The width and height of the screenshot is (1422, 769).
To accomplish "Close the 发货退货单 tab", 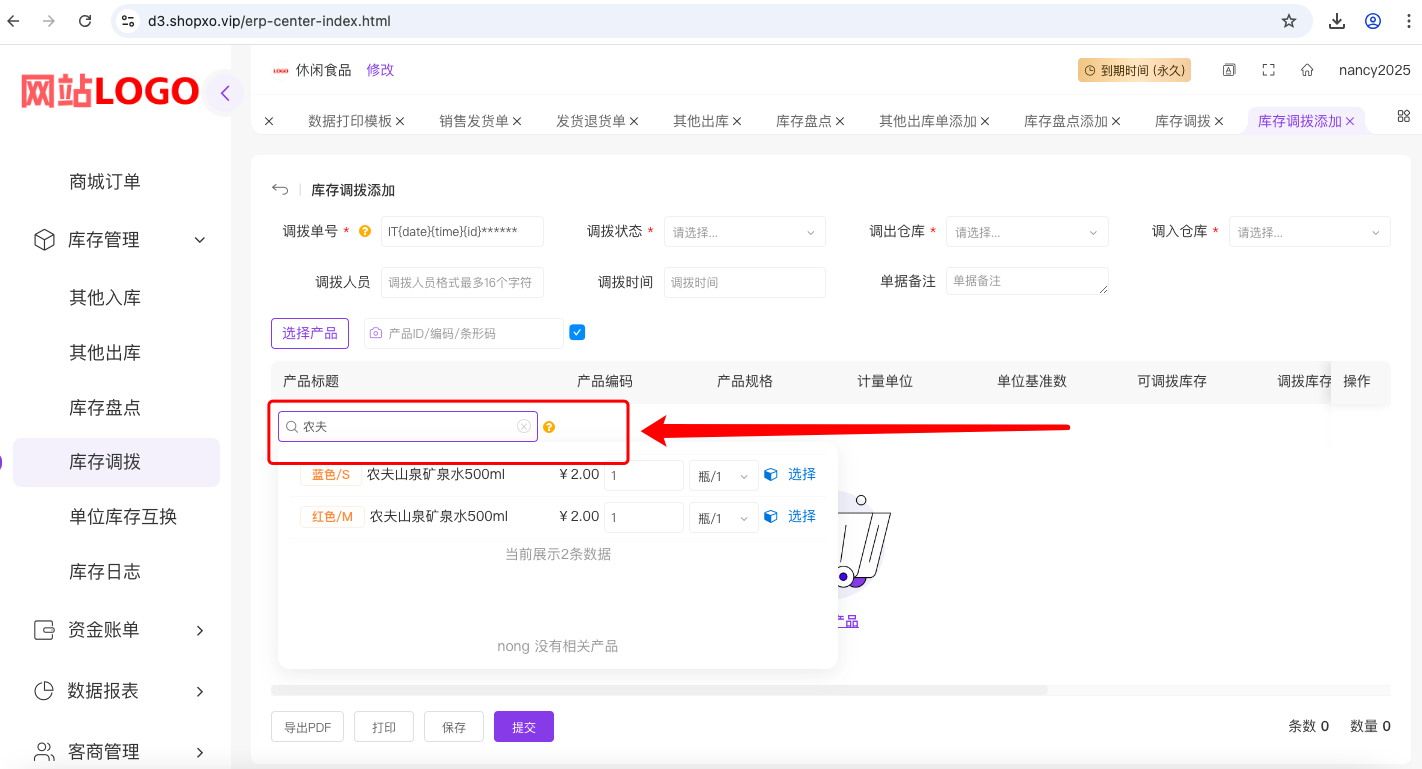I will [634, 121].
